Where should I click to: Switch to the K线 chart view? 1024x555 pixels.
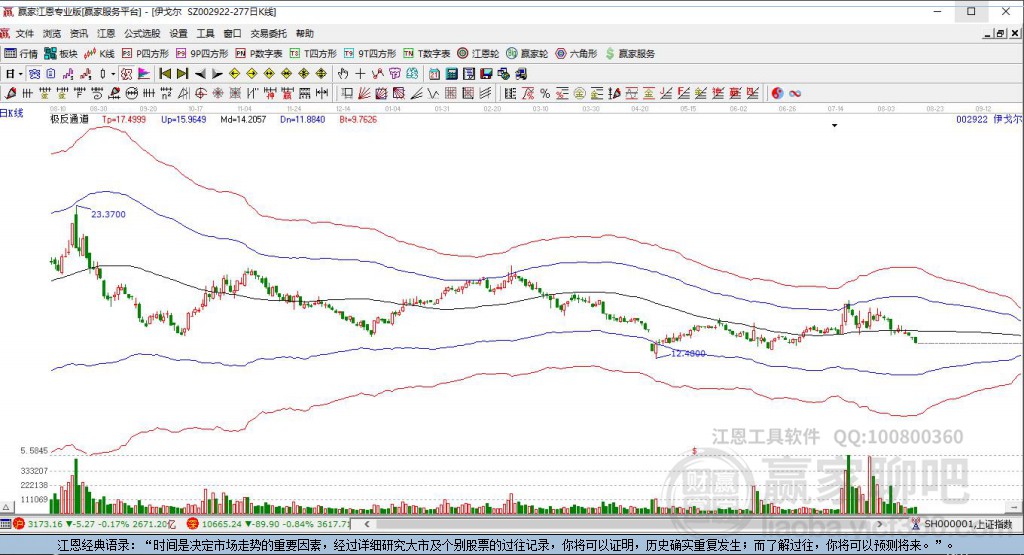(x=99, y=54)
